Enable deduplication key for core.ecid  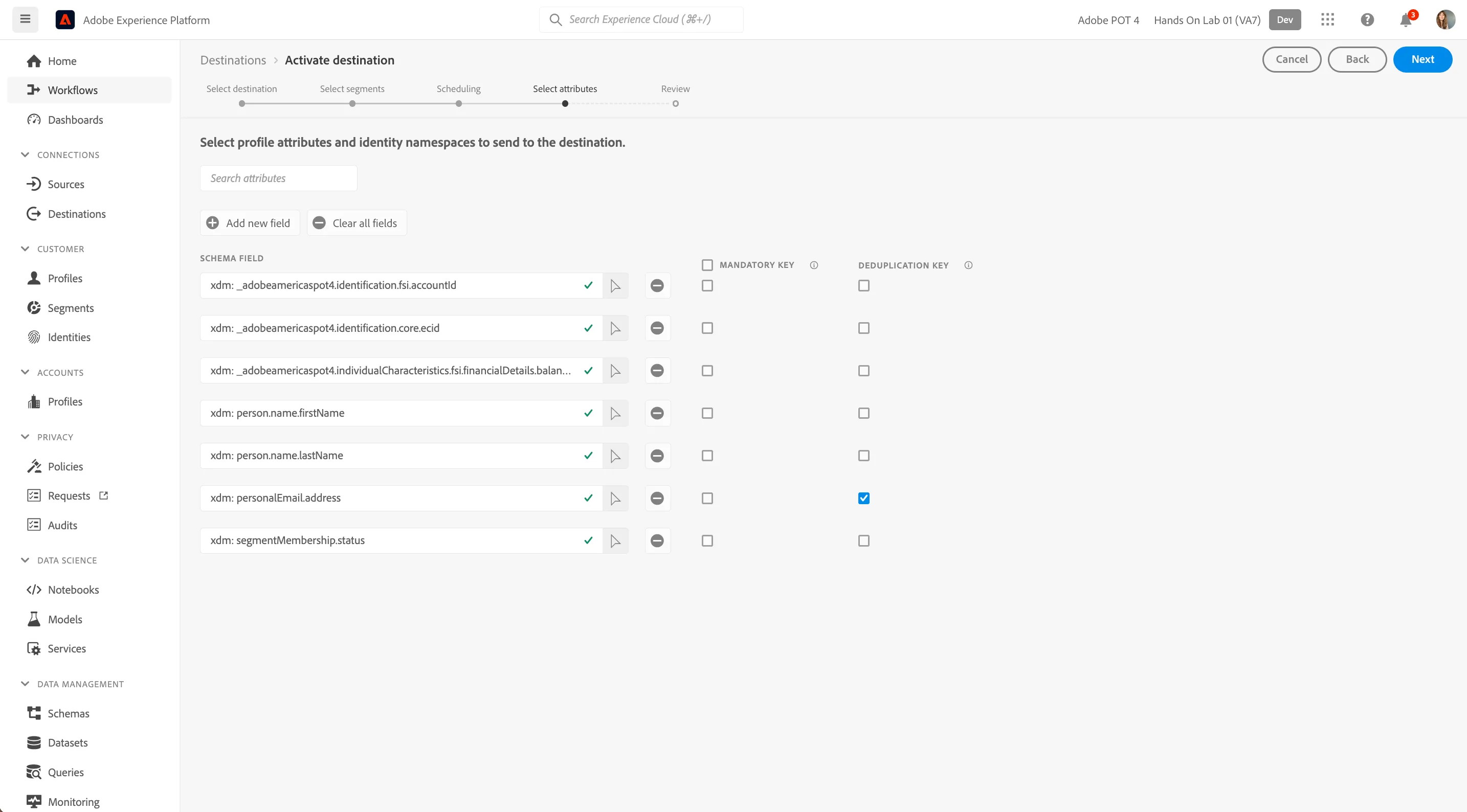pos(863,328)
